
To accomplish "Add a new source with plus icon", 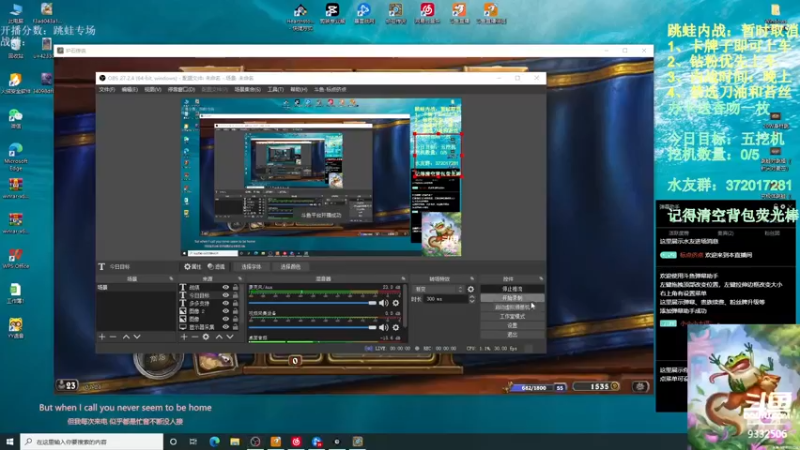I will tap(184, 337).
